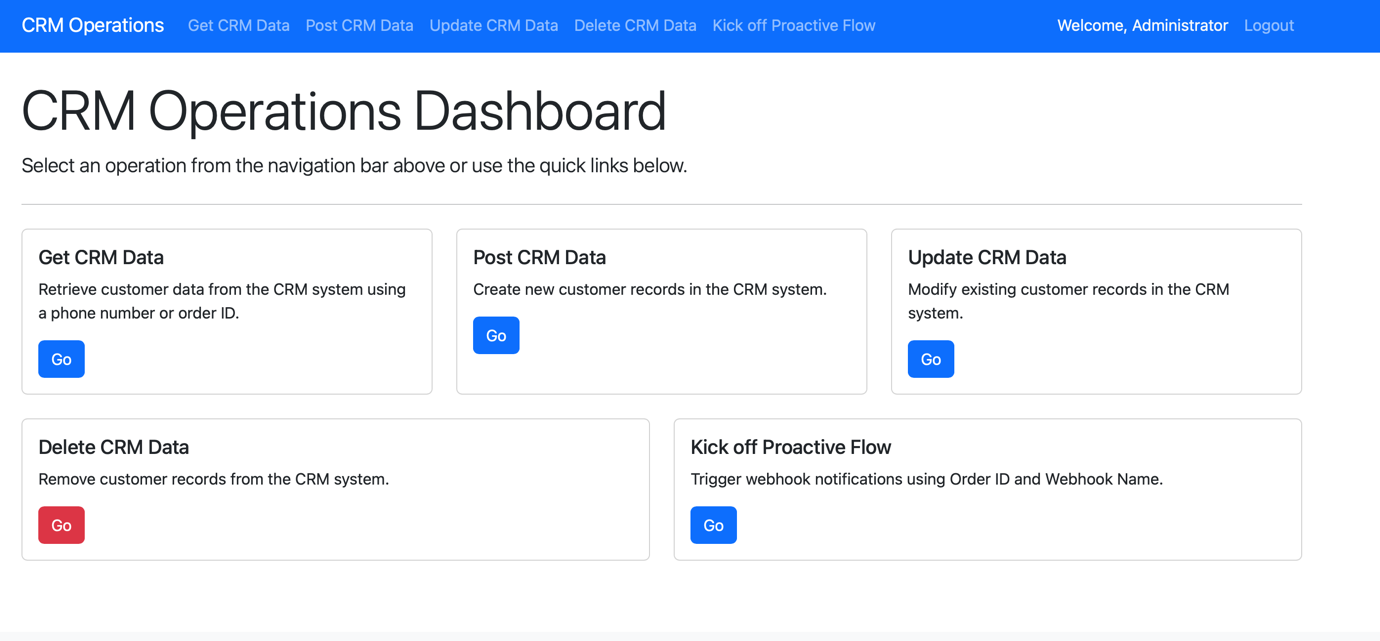Click the Update CRM Data card heading

(x=986, y=257)
